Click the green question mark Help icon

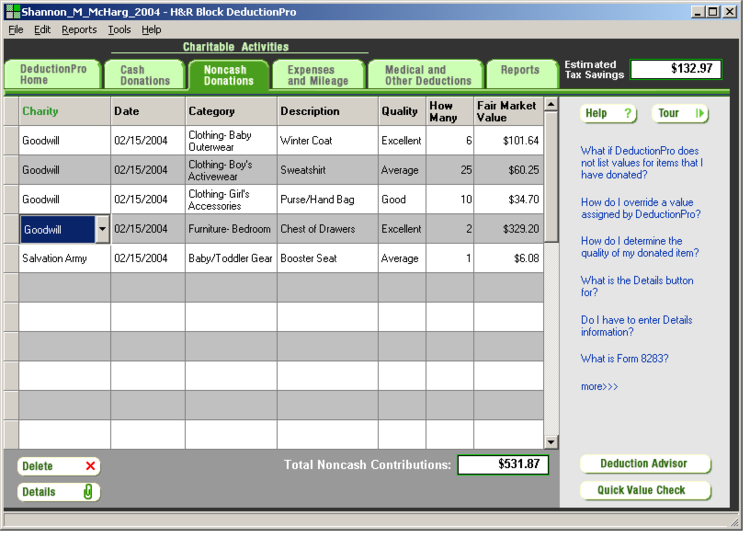point(628,113)
